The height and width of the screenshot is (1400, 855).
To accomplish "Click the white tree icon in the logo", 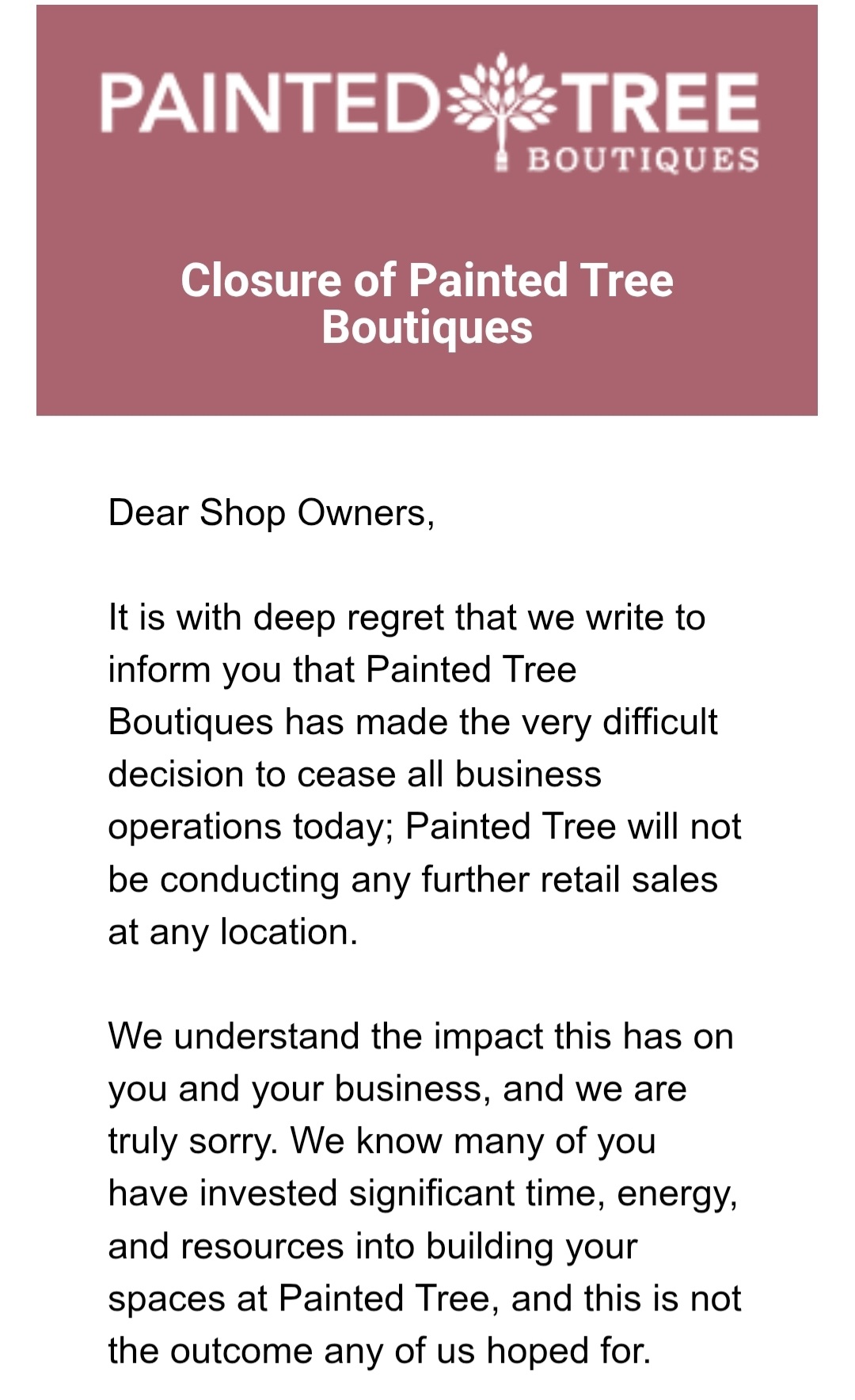I will point(502,109).
